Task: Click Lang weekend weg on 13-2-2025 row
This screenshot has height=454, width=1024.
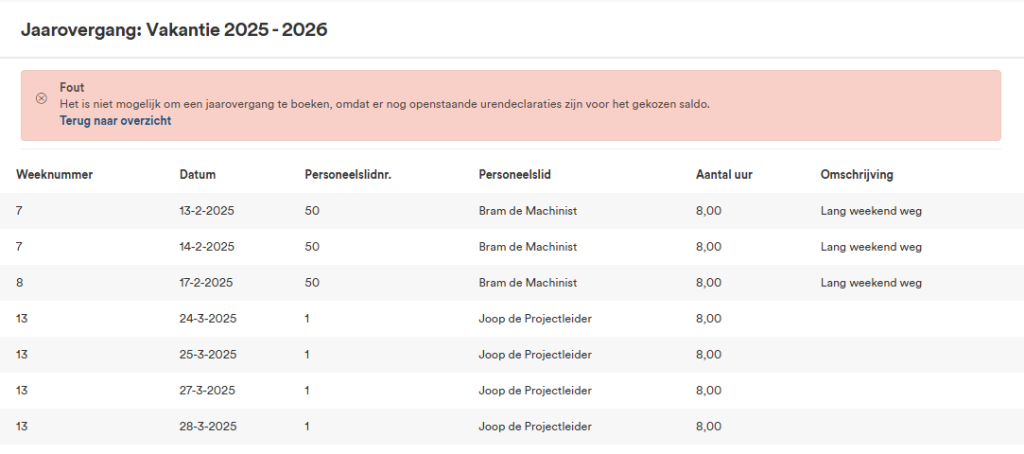Action: coord(871,211)
